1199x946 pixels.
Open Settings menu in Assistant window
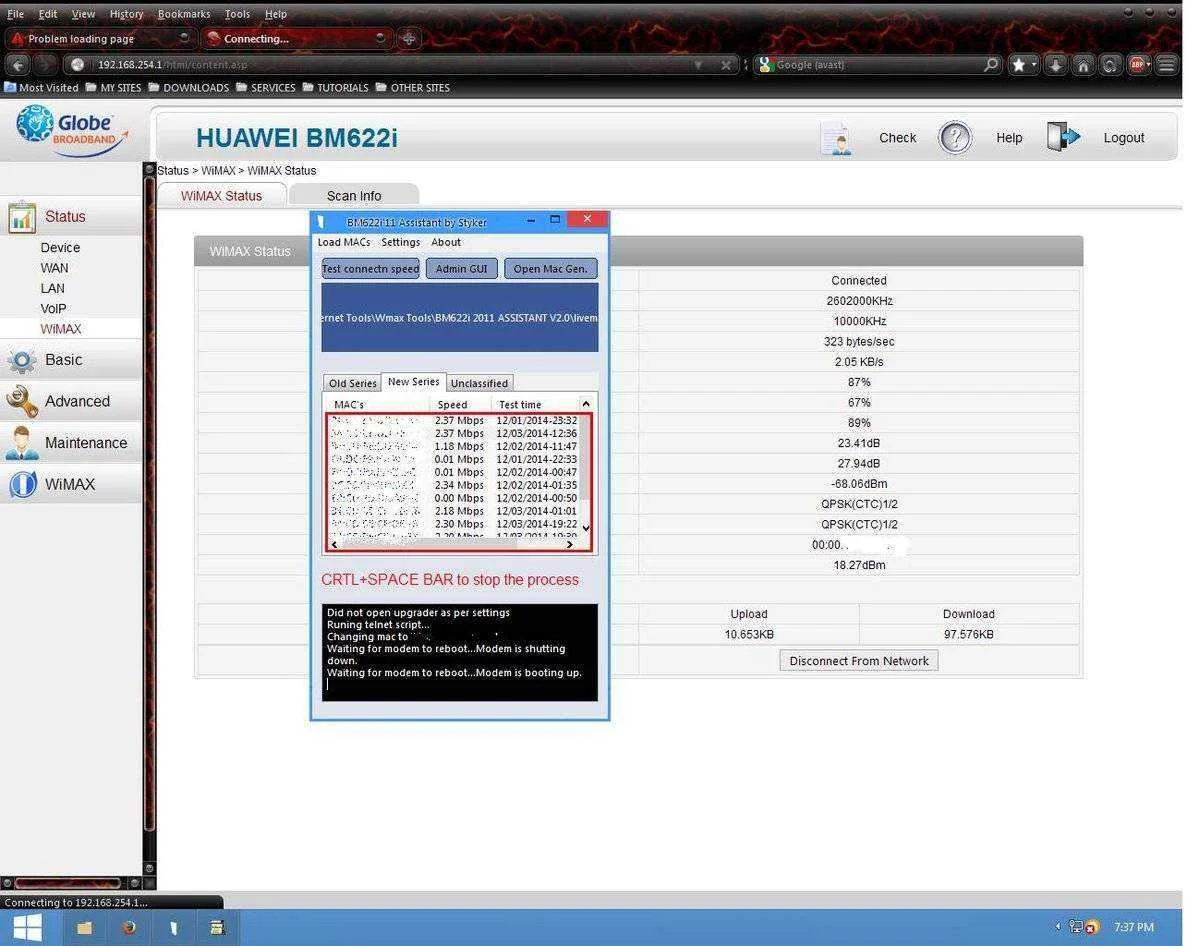tap(401, 242)
